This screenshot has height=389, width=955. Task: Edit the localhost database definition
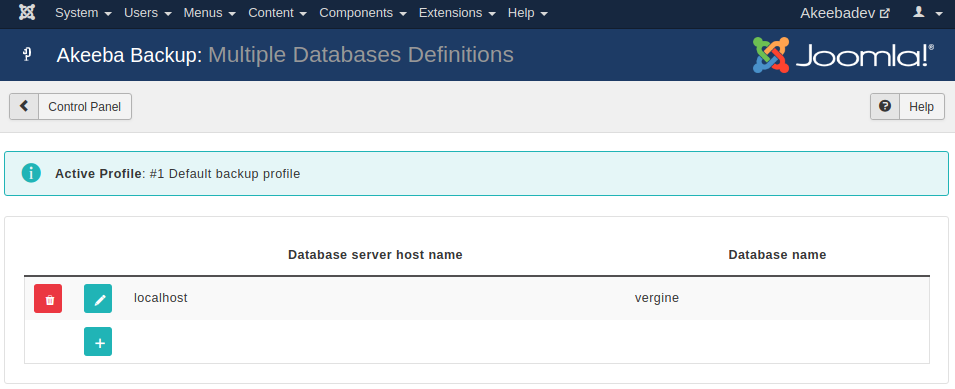pos(98,298)
